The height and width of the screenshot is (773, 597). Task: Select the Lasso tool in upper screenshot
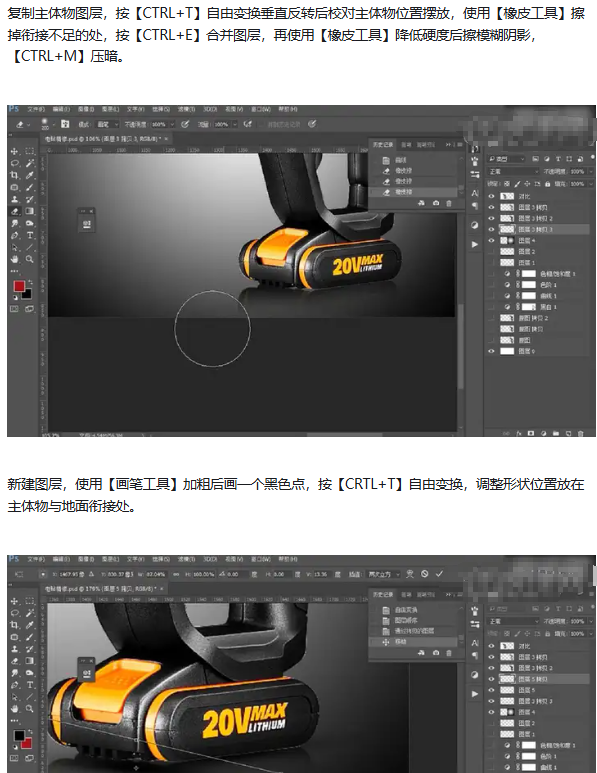pos(15,163)
